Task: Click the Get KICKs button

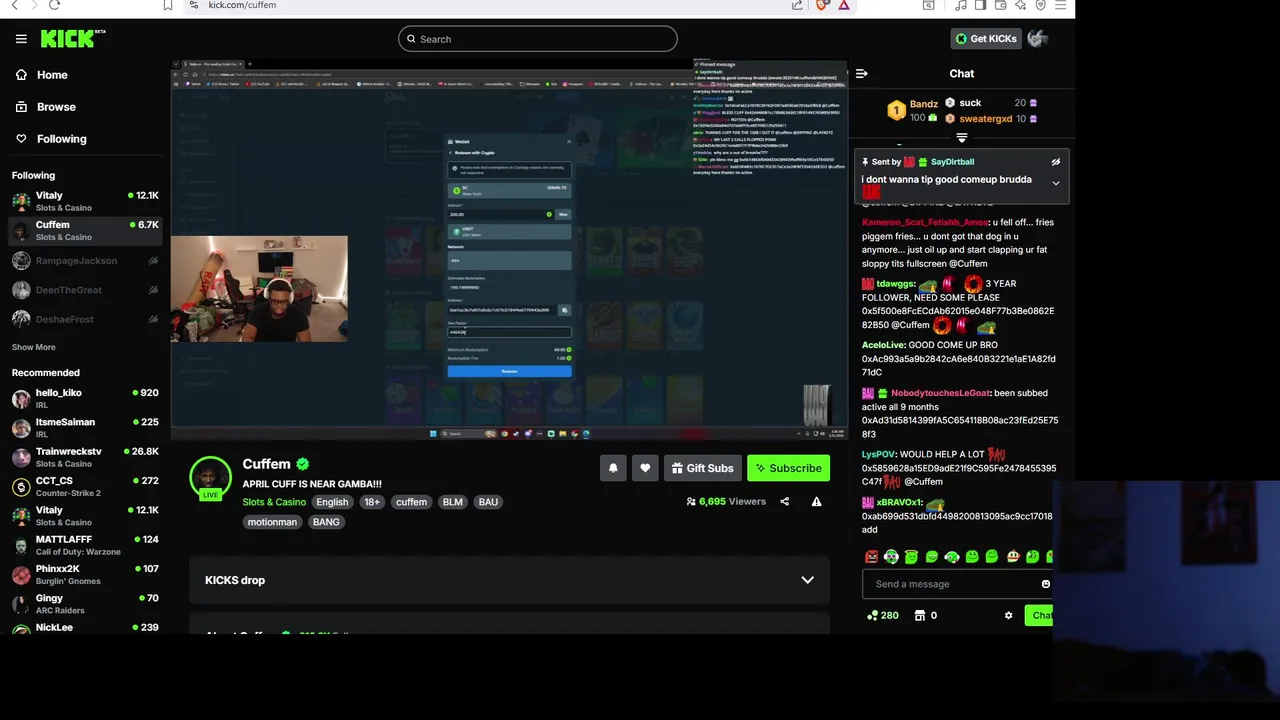Action: 986,39
